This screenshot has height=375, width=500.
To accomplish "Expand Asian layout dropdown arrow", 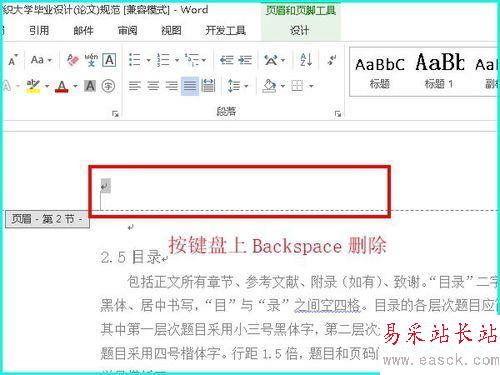I will (283, 60).
